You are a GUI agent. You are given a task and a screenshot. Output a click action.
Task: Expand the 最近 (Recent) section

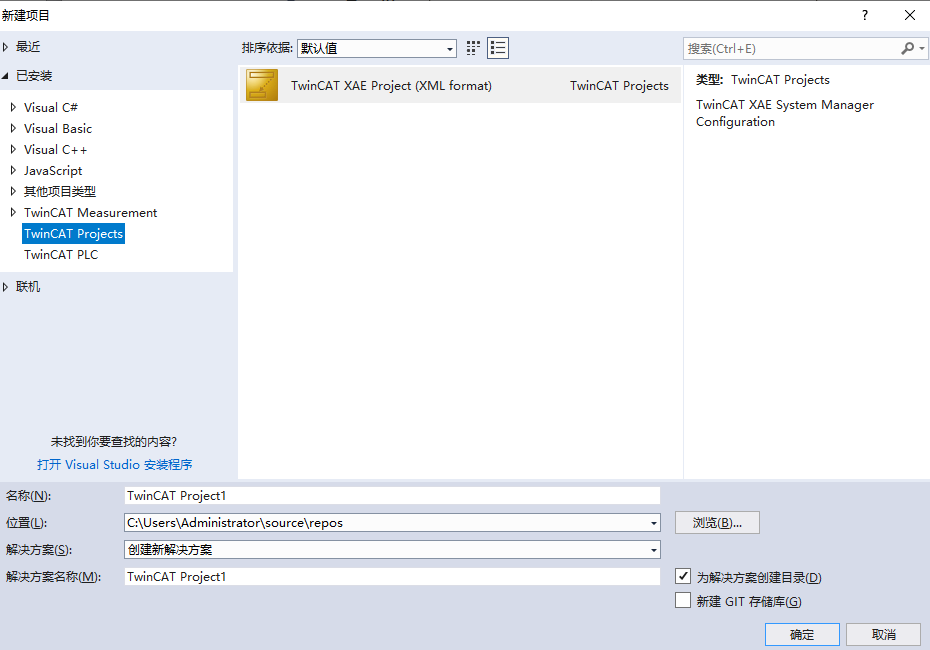(6, 47)
